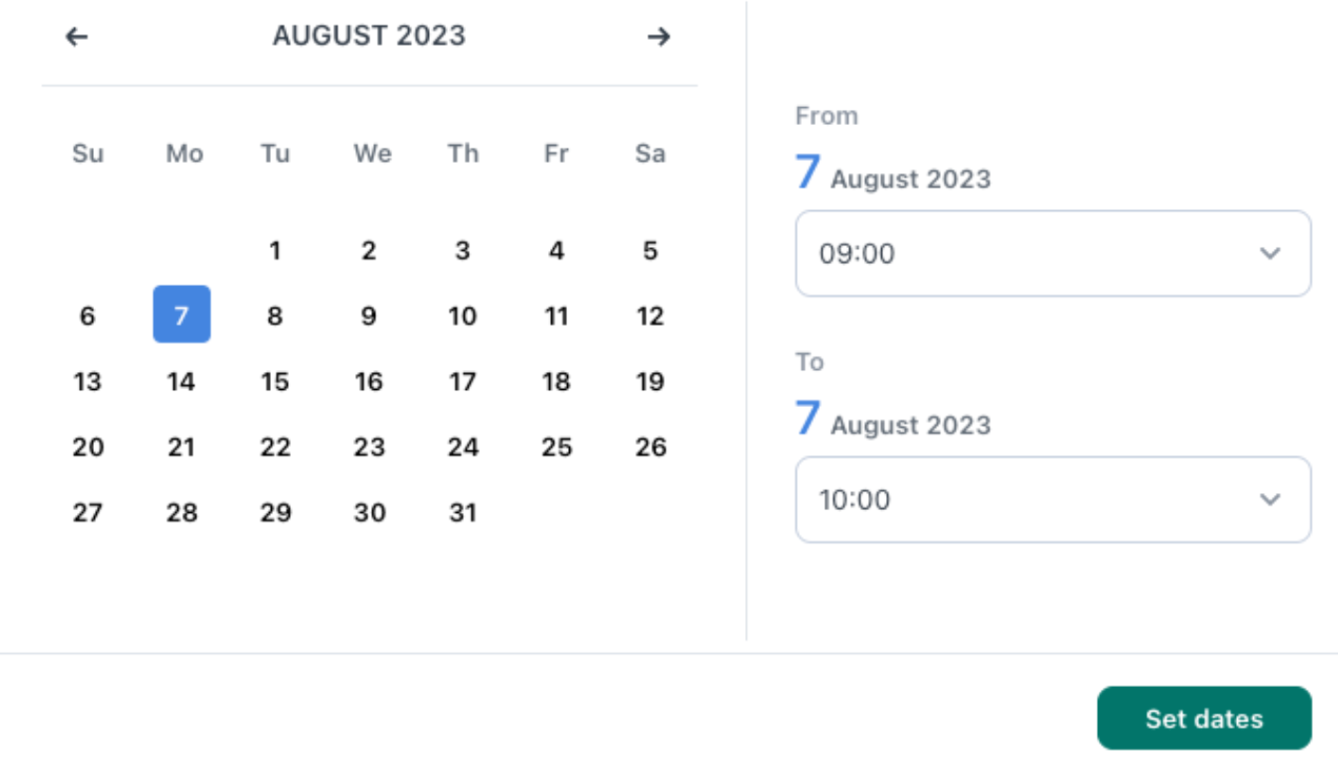Open the From time dropdown chevron
Viewport: 1338px width, 778px height.
pyautogui.click(x=1268, y=254)
